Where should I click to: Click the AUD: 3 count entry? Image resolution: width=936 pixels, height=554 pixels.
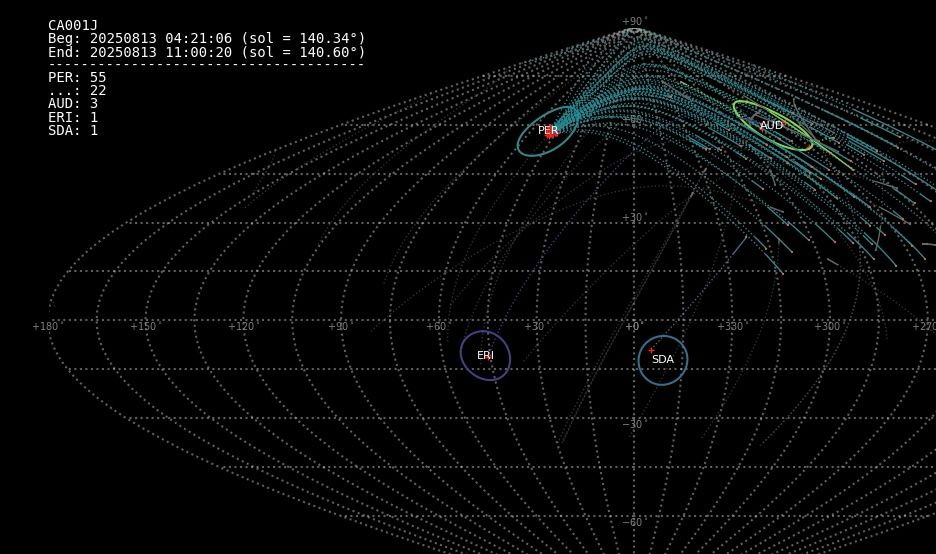(x=73, y=104)
